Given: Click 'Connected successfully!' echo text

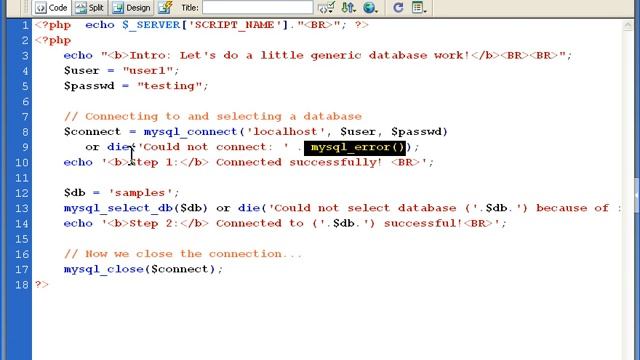Looking at the screenshot, I should 299,162.
